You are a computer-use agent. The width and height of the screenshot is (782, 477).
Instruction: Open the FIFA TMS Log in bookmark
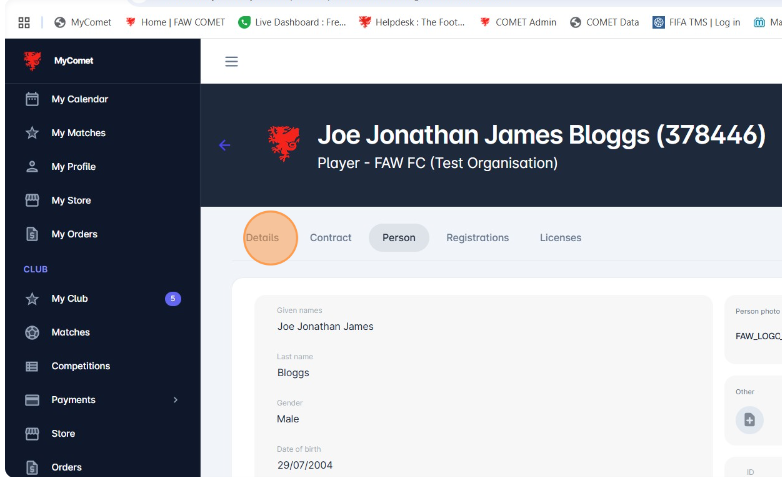(x=696, y=22)
